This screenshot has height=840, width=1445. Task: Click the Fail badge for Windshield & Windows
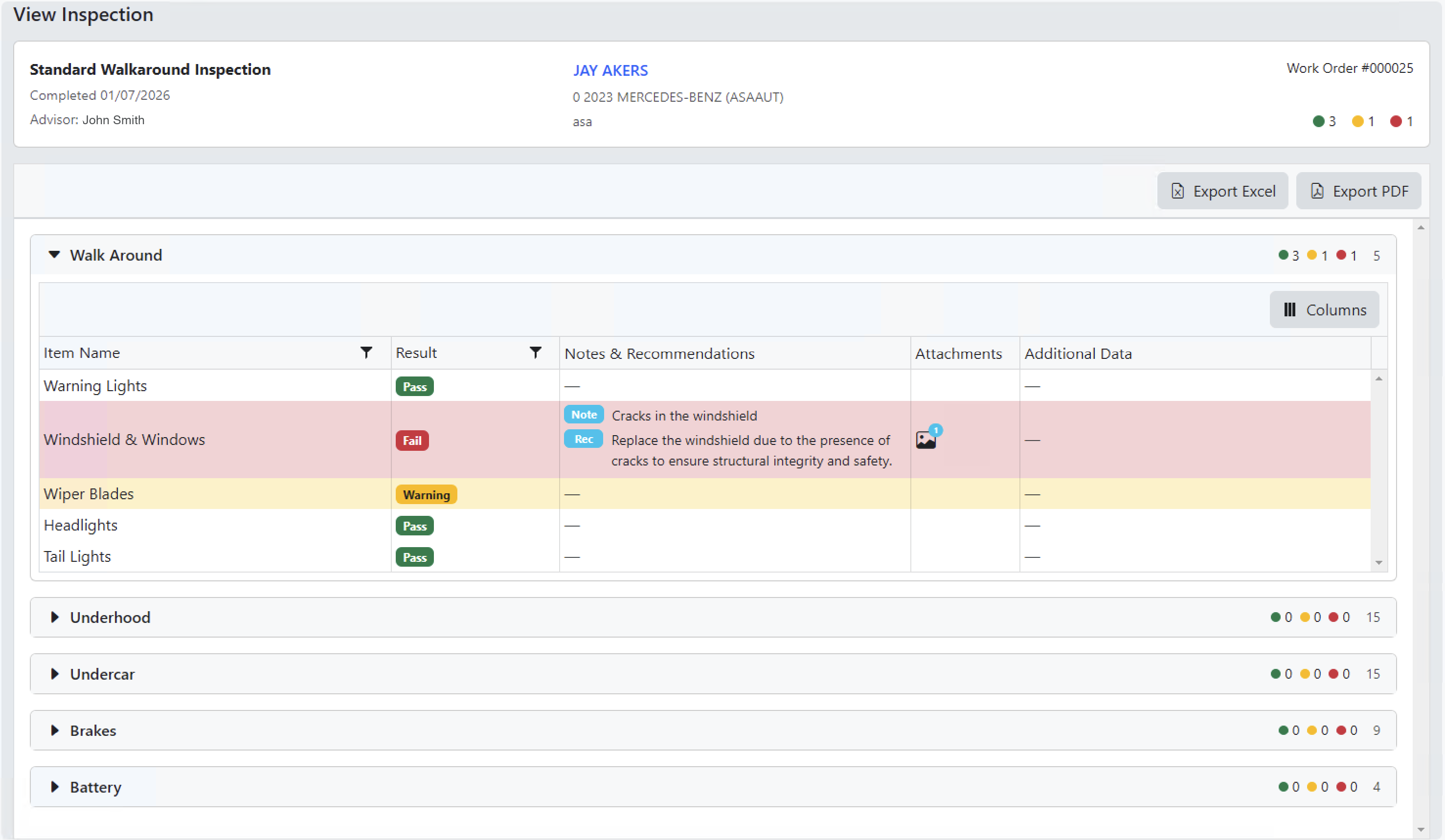coord(412,441)
